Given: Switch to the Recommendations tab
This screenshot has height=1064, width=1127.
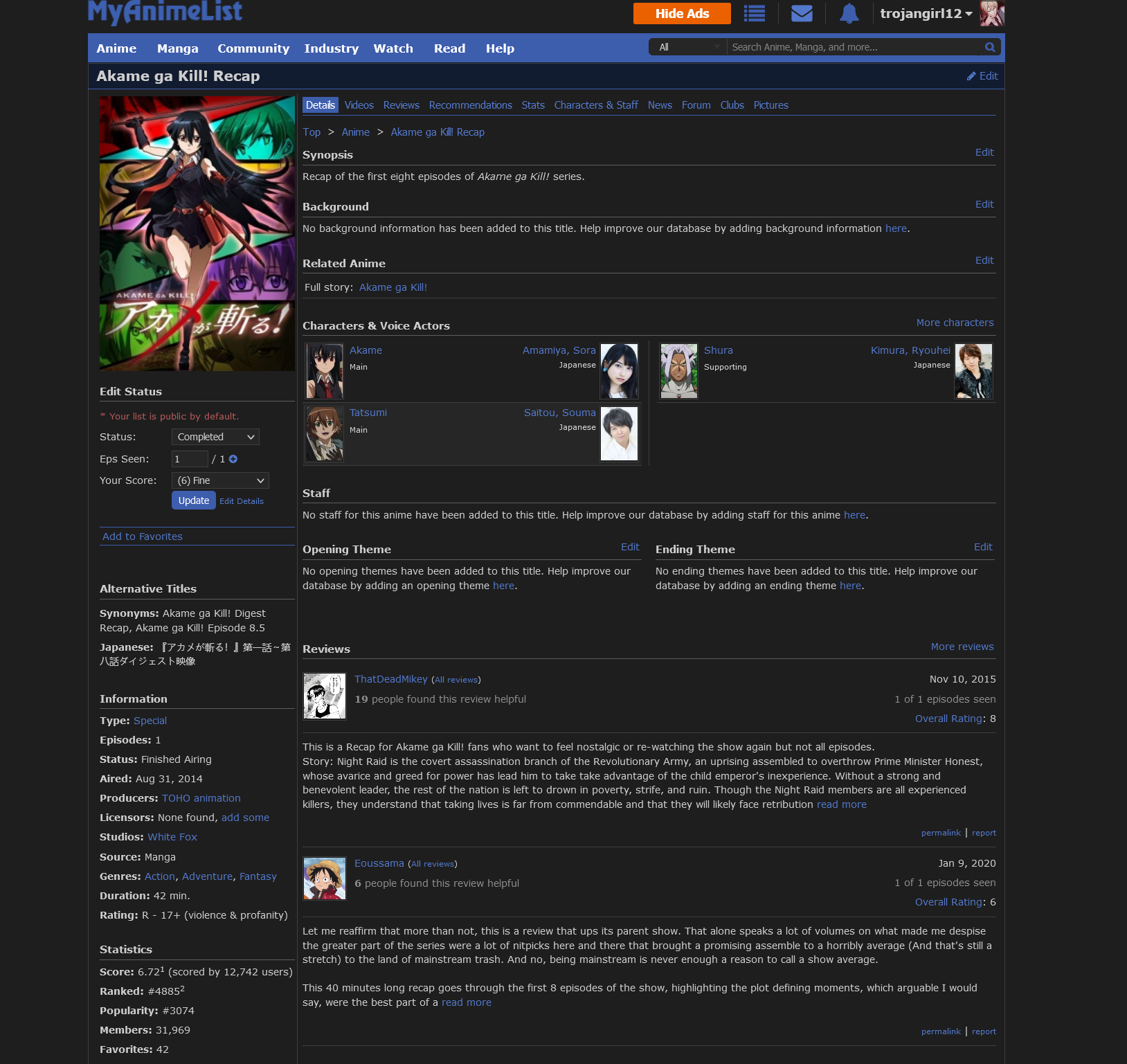Looking at the screenshot, I should coord(471,105).
